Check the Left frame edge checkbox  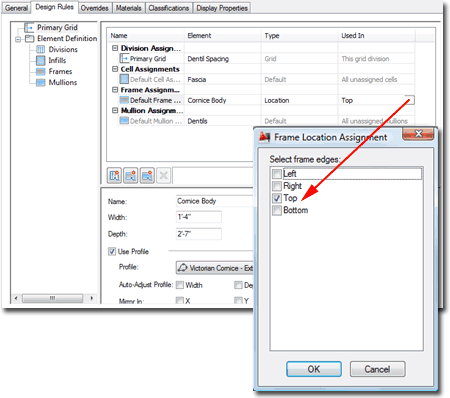pyautogui.click(x=277, y=174)
